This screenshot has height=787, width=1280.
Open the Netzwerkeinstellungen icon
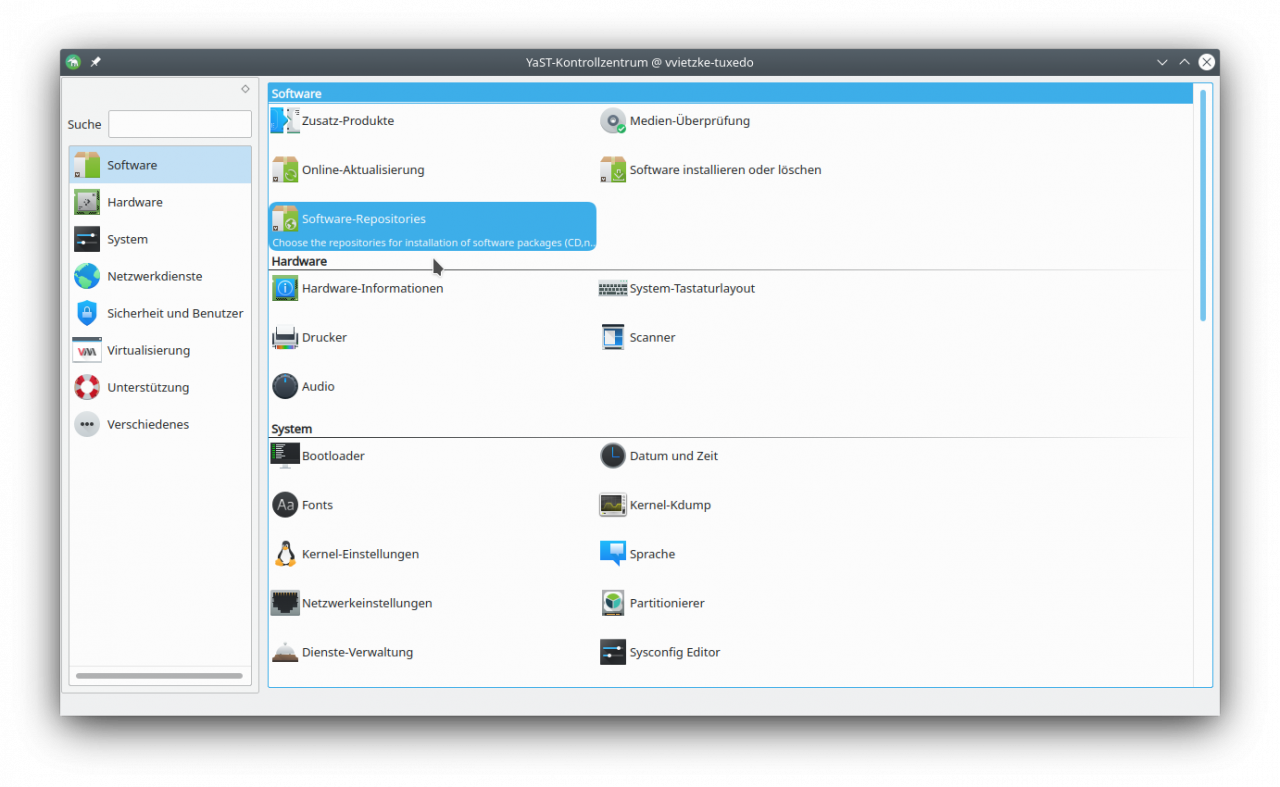[x=285, y=603]
